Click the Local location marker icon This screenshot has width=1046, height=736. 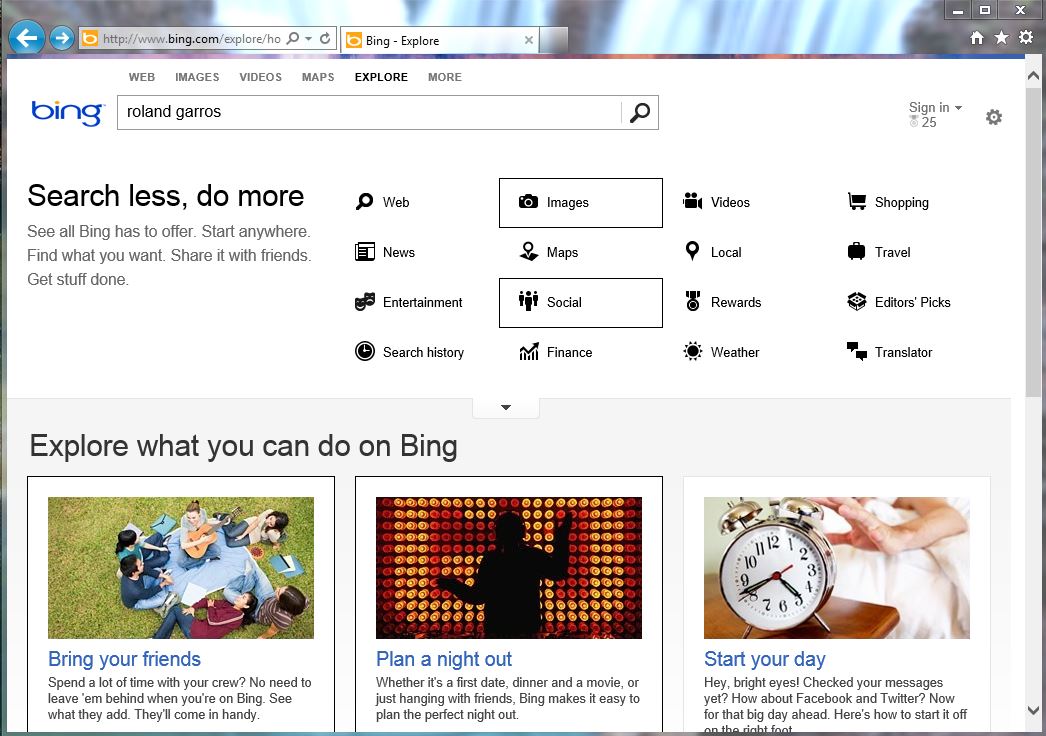click(x=692, y=251)
